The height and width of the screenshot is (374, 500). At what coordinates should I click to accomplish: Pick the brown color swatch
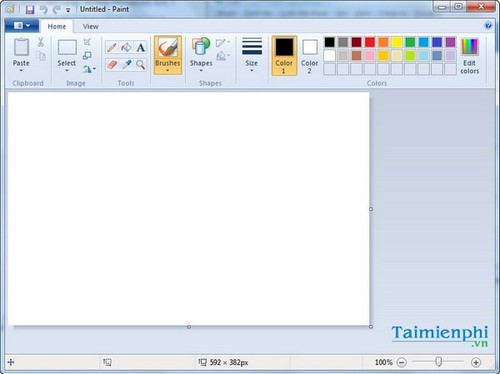(x=356, y=55)
